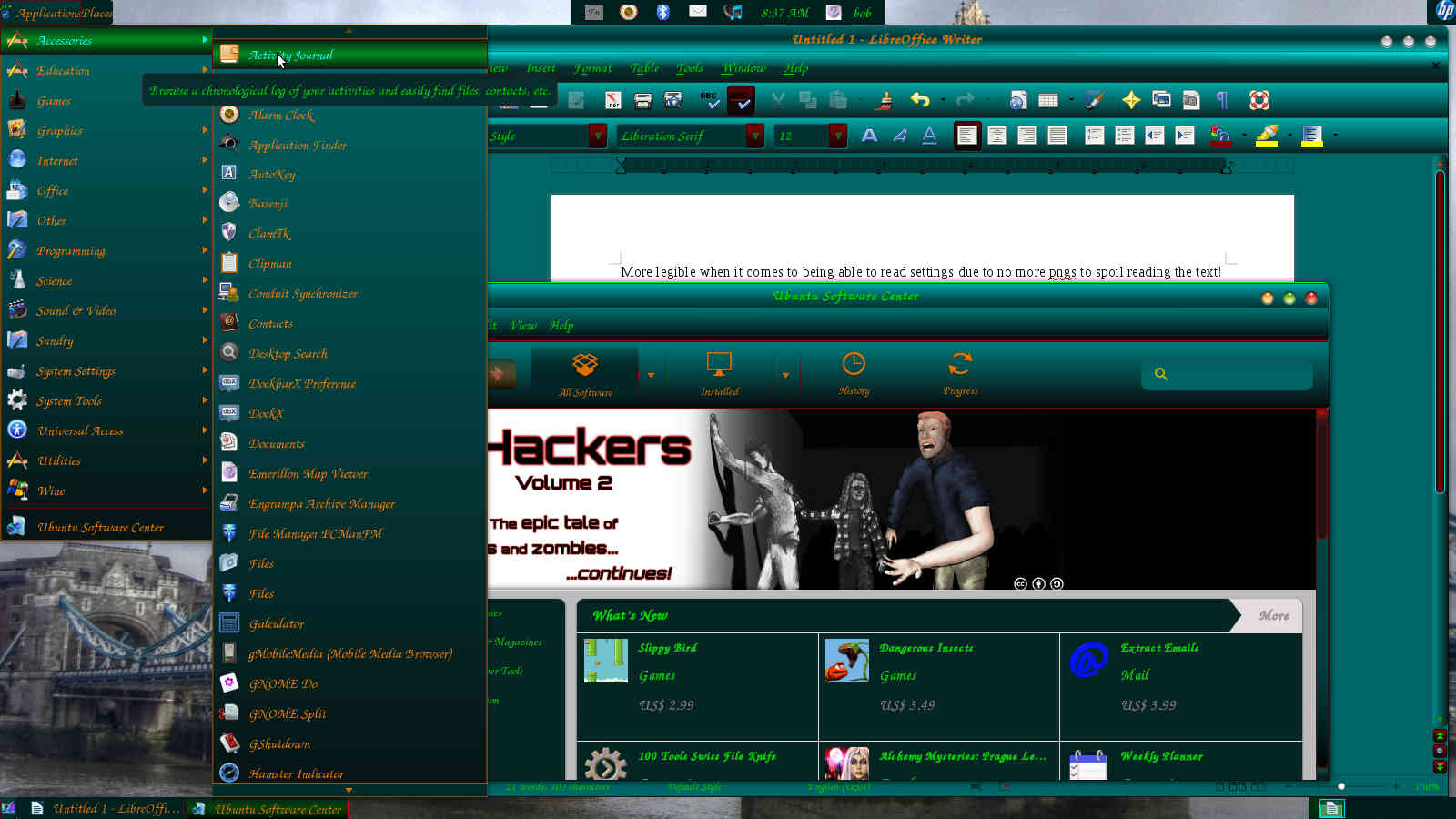Screen dimensions: 1456x819
Task: Expand the All Software dropdown arrow
Action: pyautogui.click(x=651, y=375)
